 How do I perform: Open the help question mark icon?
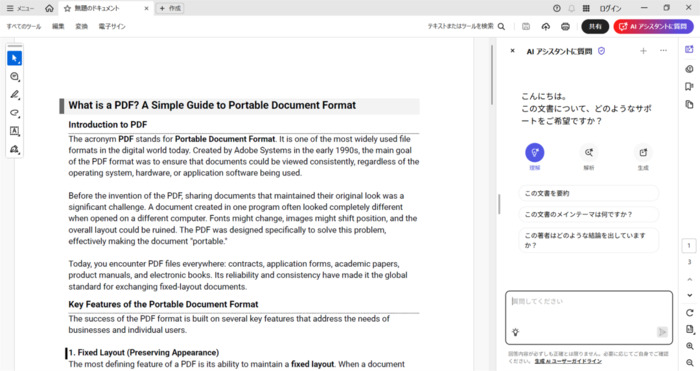click(x=557, y=8)
